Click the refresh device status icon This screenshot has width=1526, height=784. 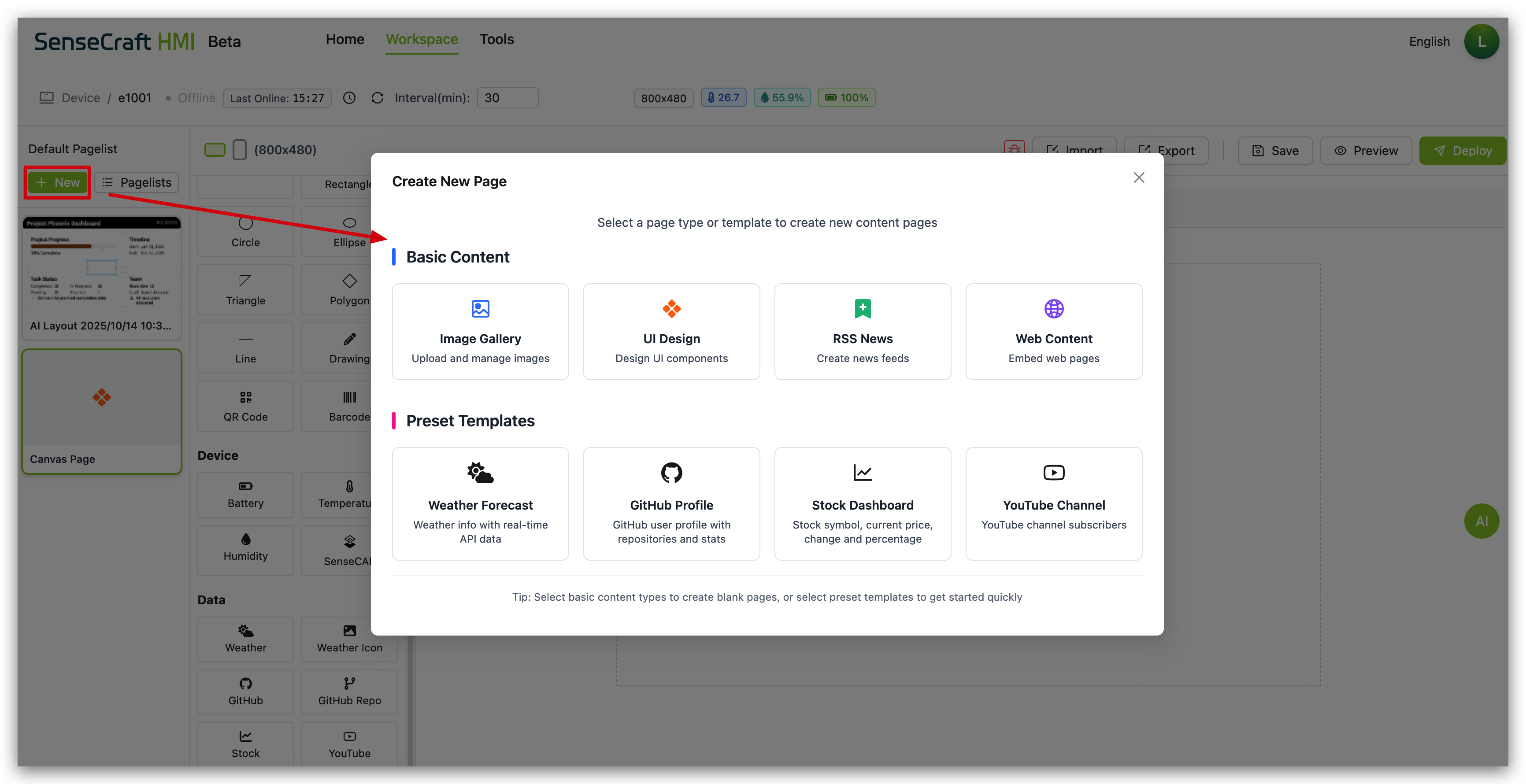(x=378, y=98)
